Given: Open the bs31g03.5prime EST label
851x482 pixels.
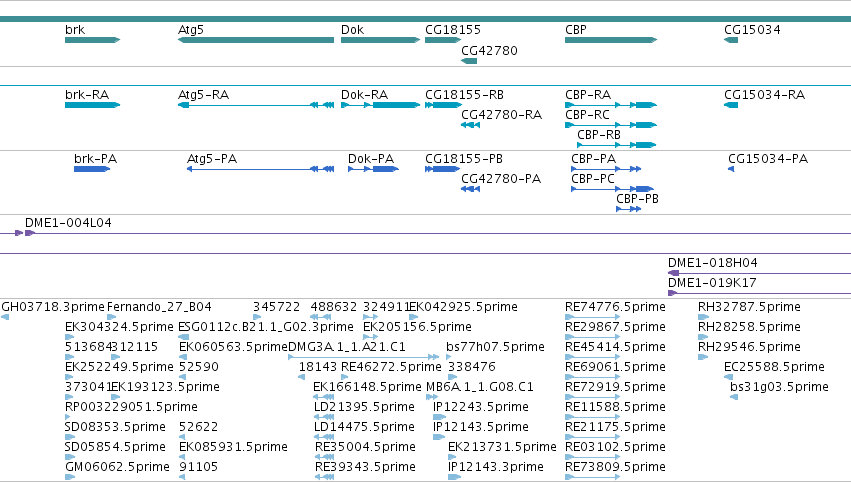Looking at the screenshot, I should [779, 387].
